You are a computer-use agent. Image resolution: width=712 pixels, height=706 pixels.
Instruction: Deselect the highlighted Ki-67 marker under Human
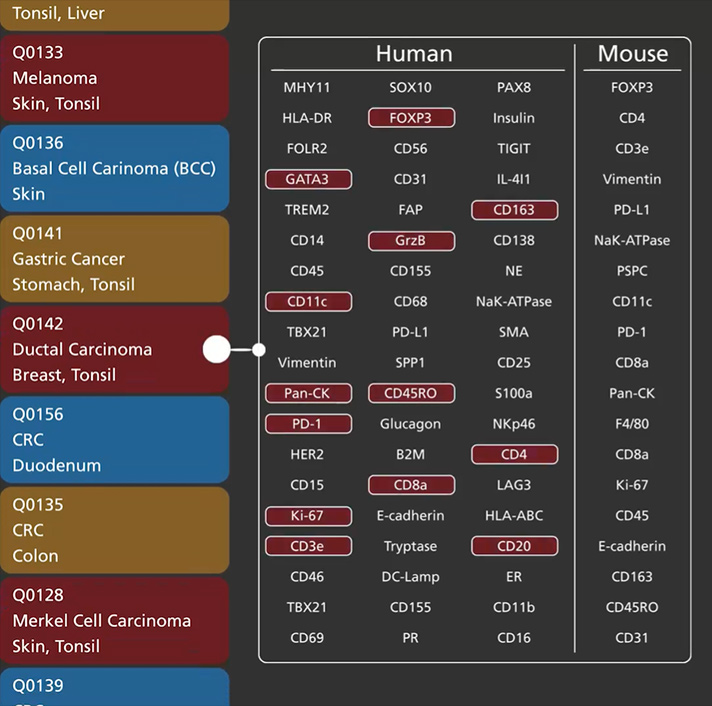point(307,516)
